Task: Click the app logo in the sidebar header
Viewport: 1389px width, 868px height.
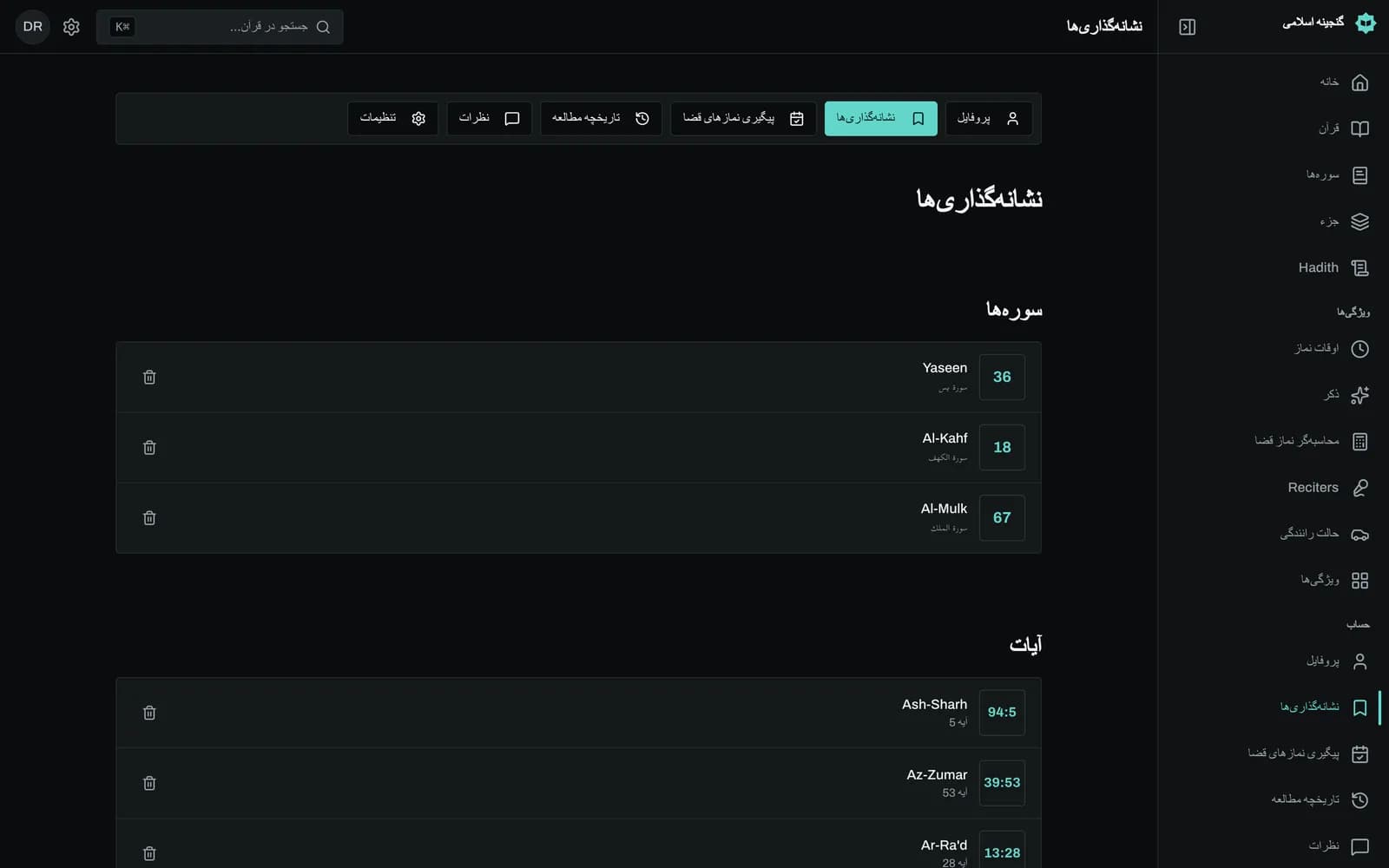Action: pyautogui.click(x=1366, y=23)
